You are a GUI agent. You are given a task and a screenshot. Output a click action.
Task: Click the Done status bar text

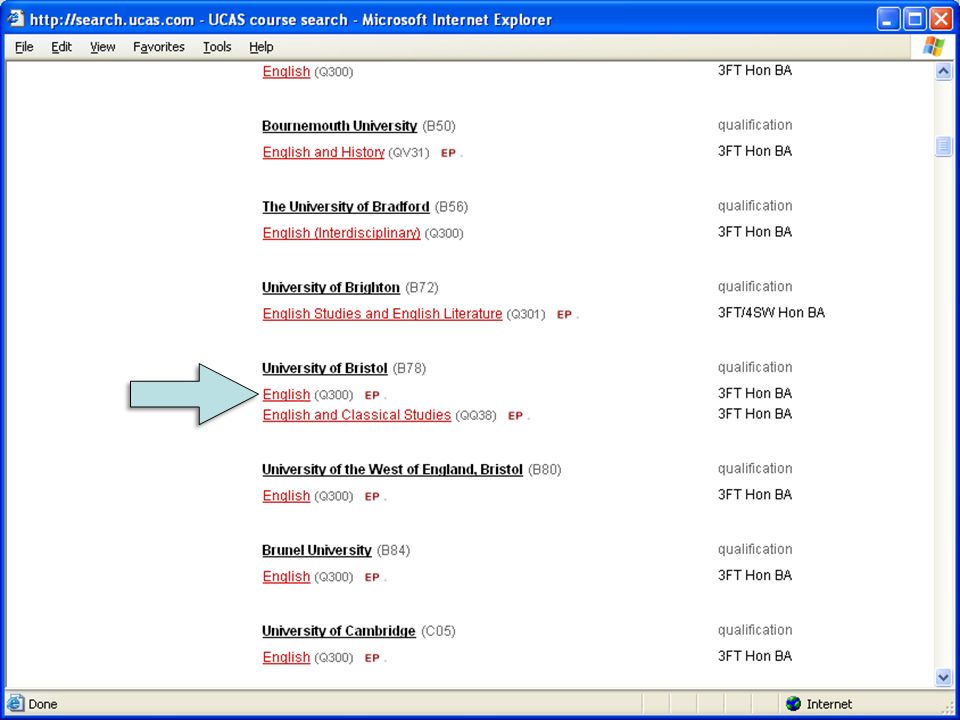(x=43, y=704)
